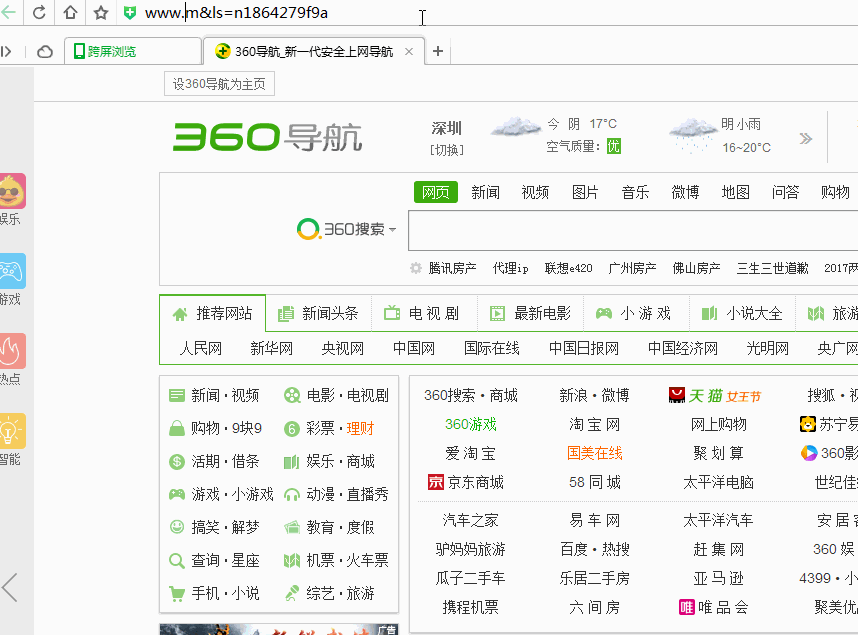The width and height of the screenshot is (858, 635).
Task: Click the 购物 shopping bag icon
Action: [177, 428]
